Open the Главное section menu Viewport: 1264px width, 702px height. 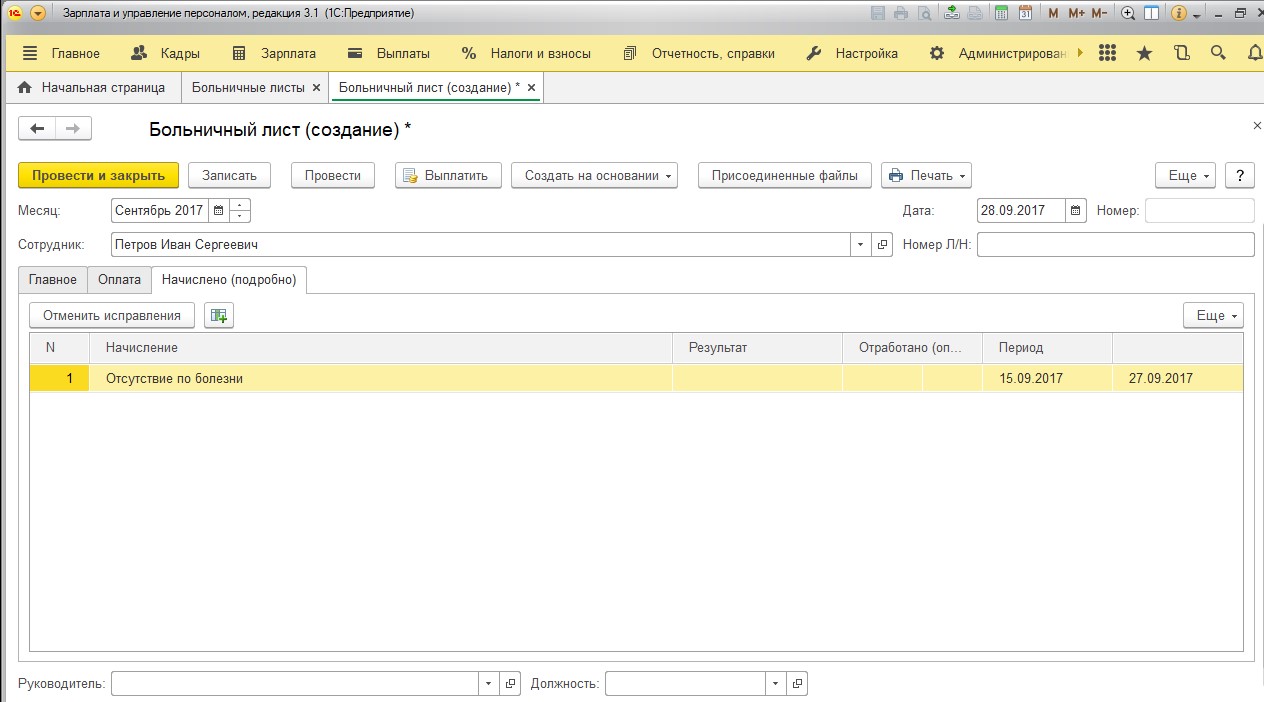tap(61, 53)
